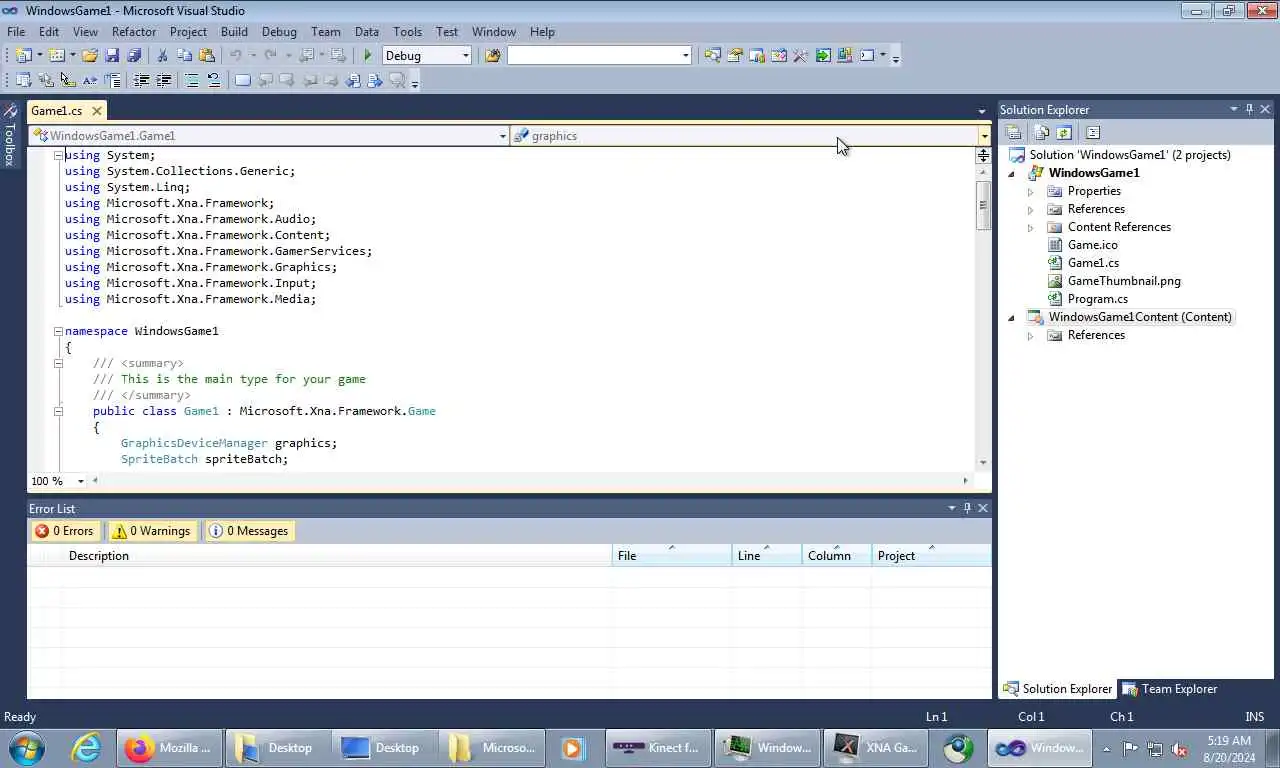Image resolution: width=1280 pixels, height=768 pixels.
Task: Click the Save All icon
Action: click(134, 56)
